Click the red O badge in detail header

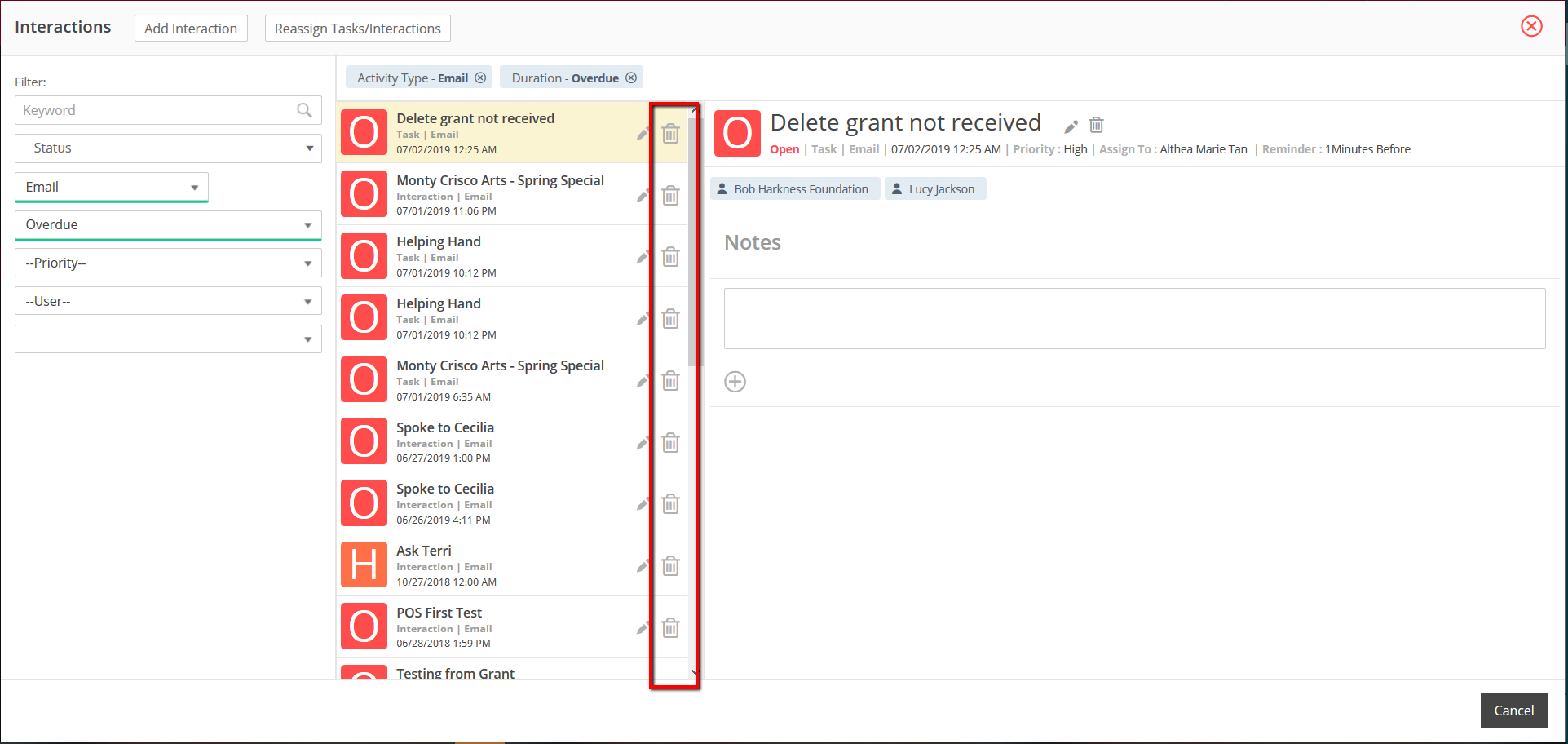tap(737, 133)
